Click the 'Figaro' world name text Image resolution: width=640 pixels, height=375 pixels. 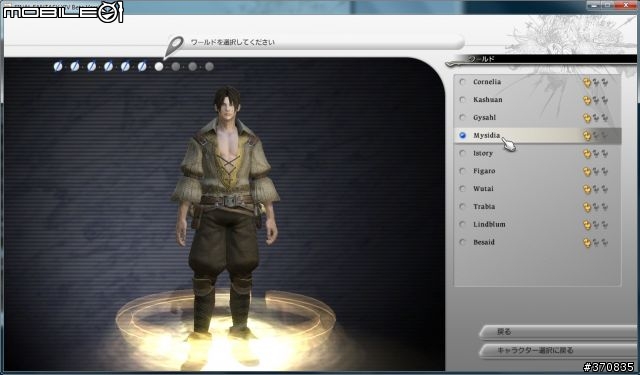[x=484, y=171]
